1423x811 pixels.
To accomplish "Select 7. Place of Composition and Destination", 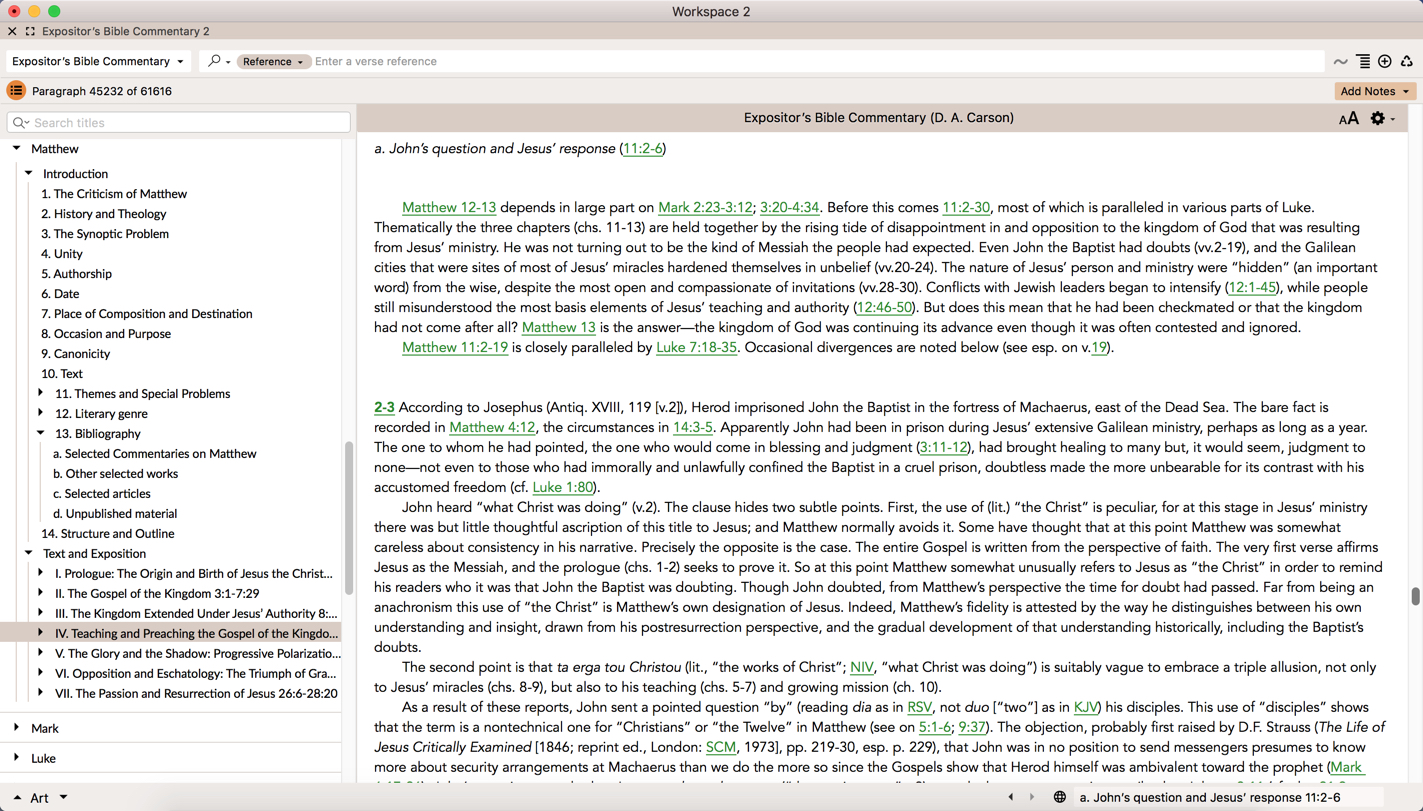I will [x=147, y=314].
